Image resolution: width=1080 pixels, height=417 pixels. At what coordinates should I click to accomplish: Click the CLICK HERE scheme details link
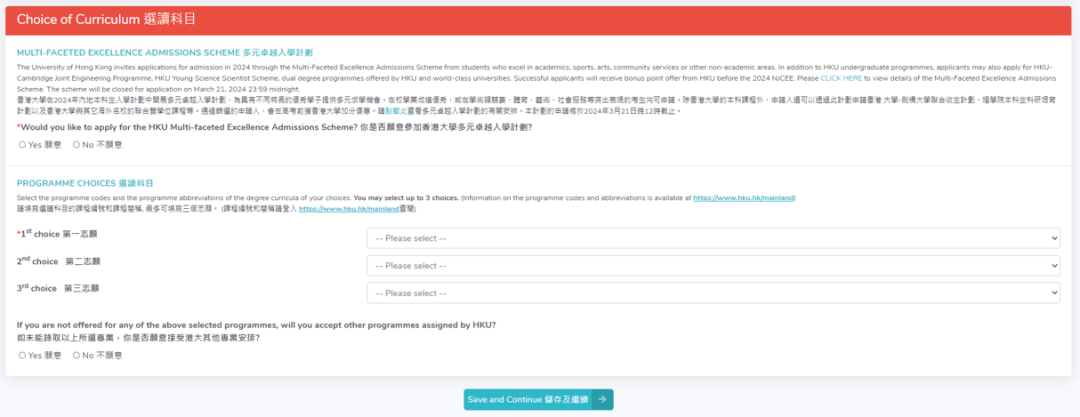(x=841, y=79)
